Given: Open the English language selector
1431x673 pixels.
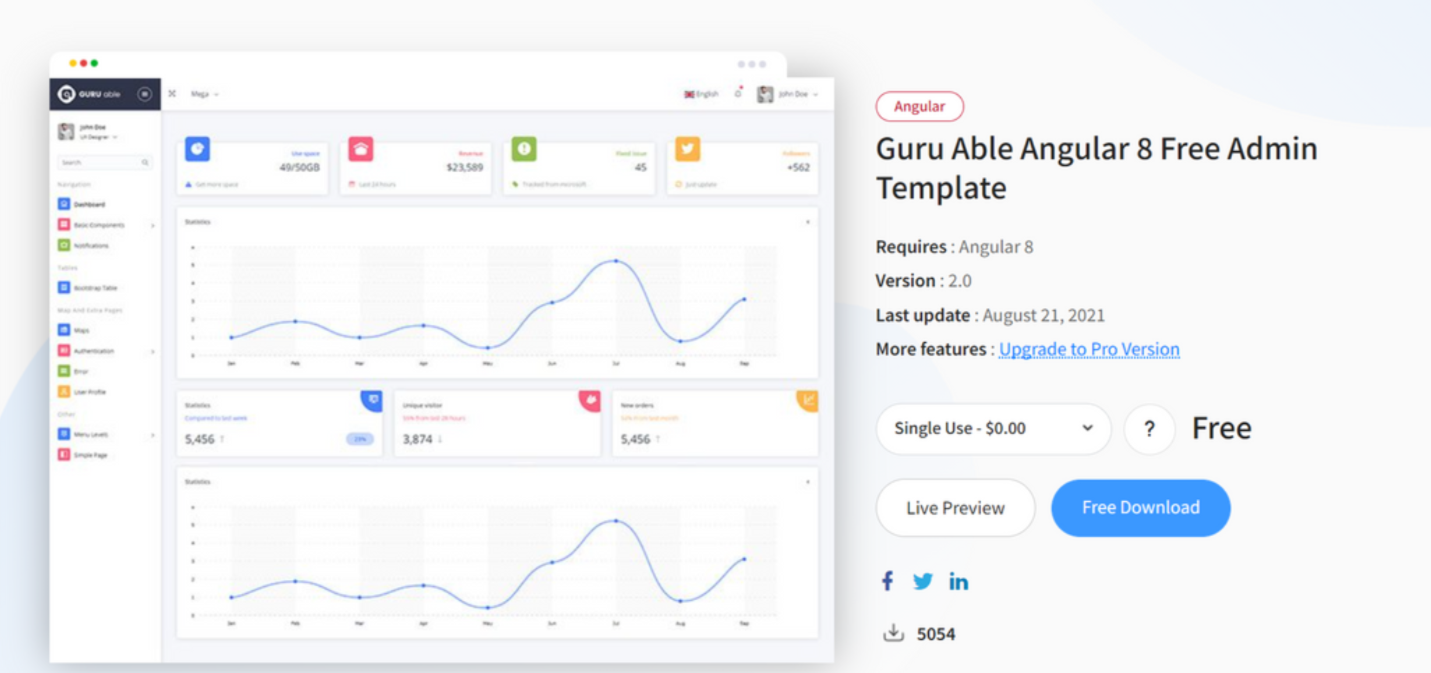Looking at the screenshot, I should pyautogui.click(x=701, y=94).
